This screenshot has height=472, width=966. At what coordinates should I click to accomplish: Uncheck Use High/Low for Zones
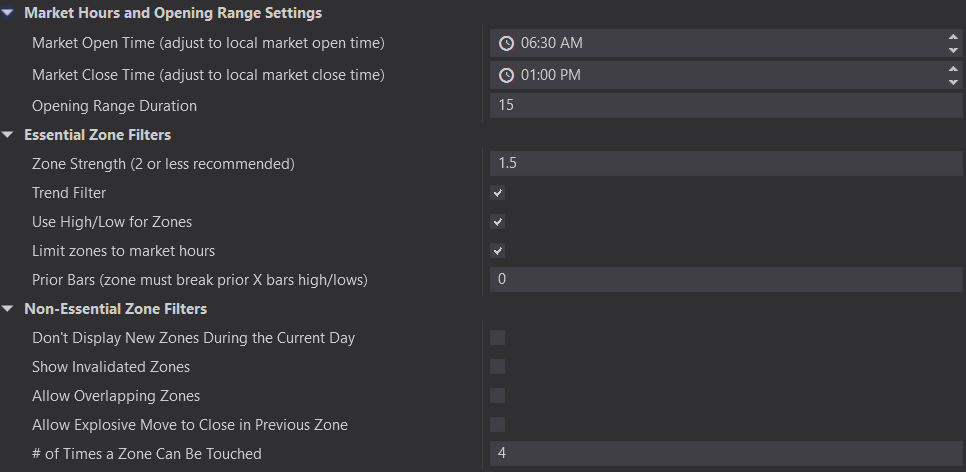[498, 222]
